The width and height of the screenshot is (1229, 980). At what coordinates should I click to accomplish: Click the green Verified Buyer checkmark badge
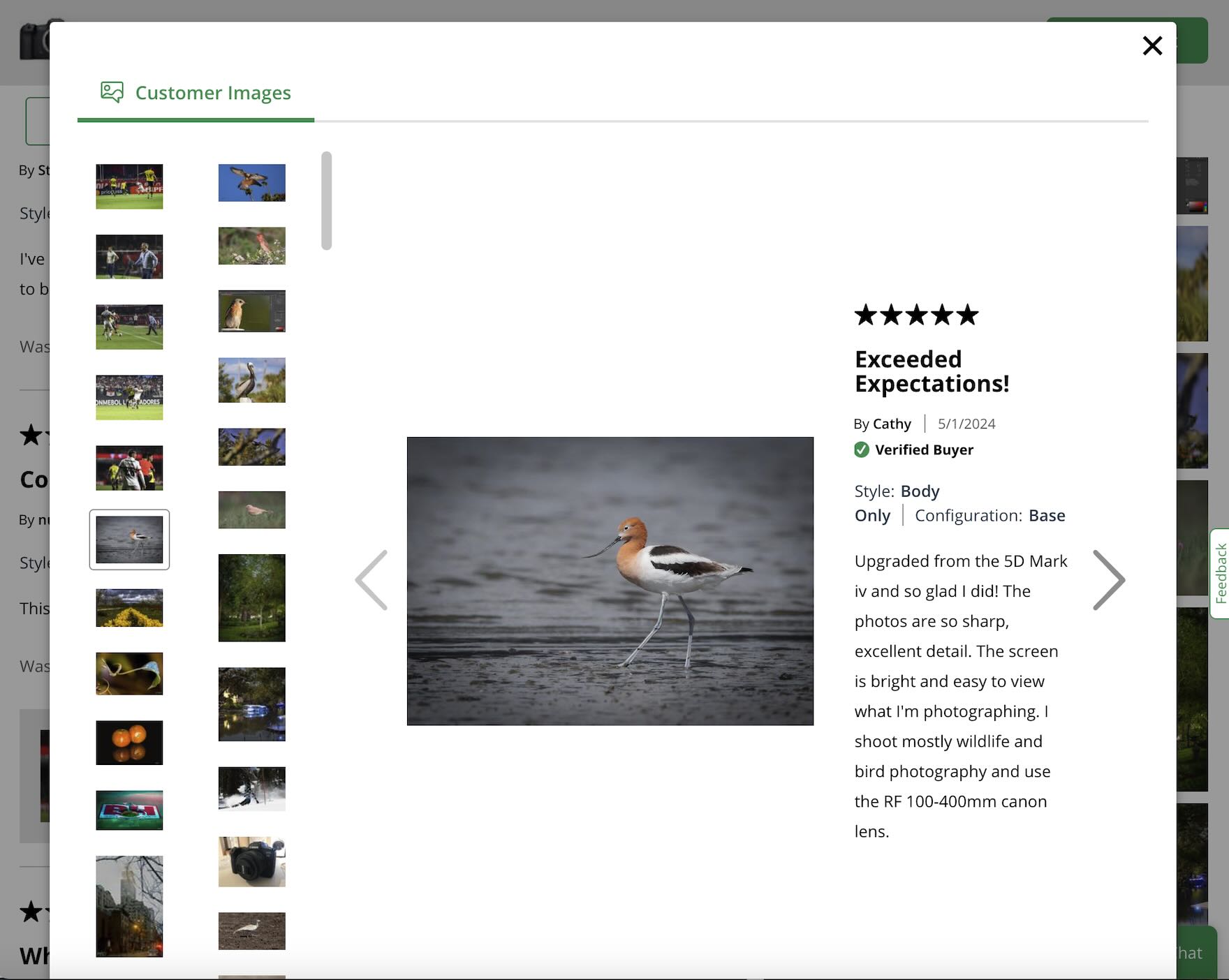pos(862,450)
